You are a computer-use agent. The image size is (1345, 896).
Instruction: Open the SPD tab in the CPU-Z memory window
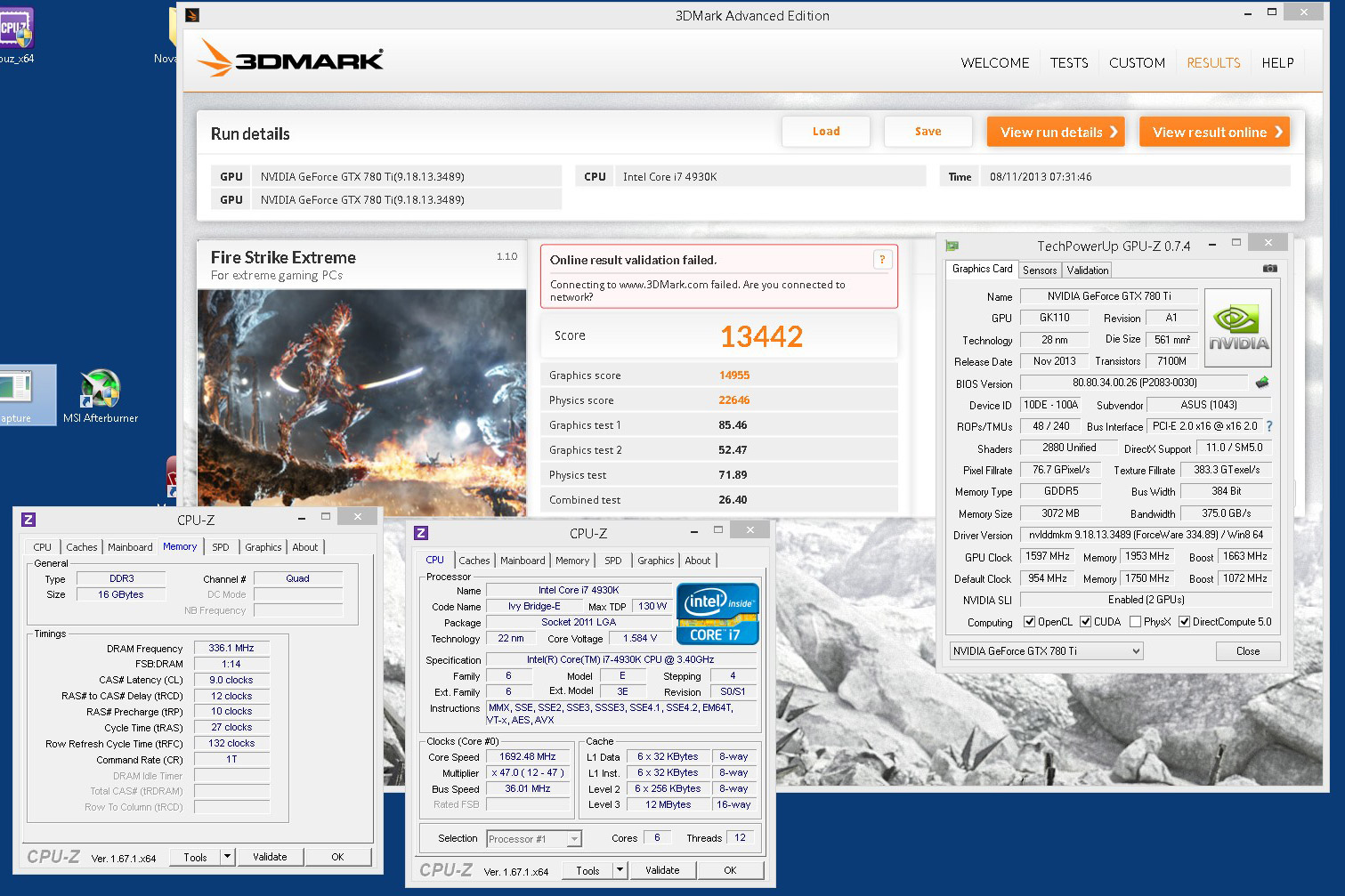pos(221,547)
